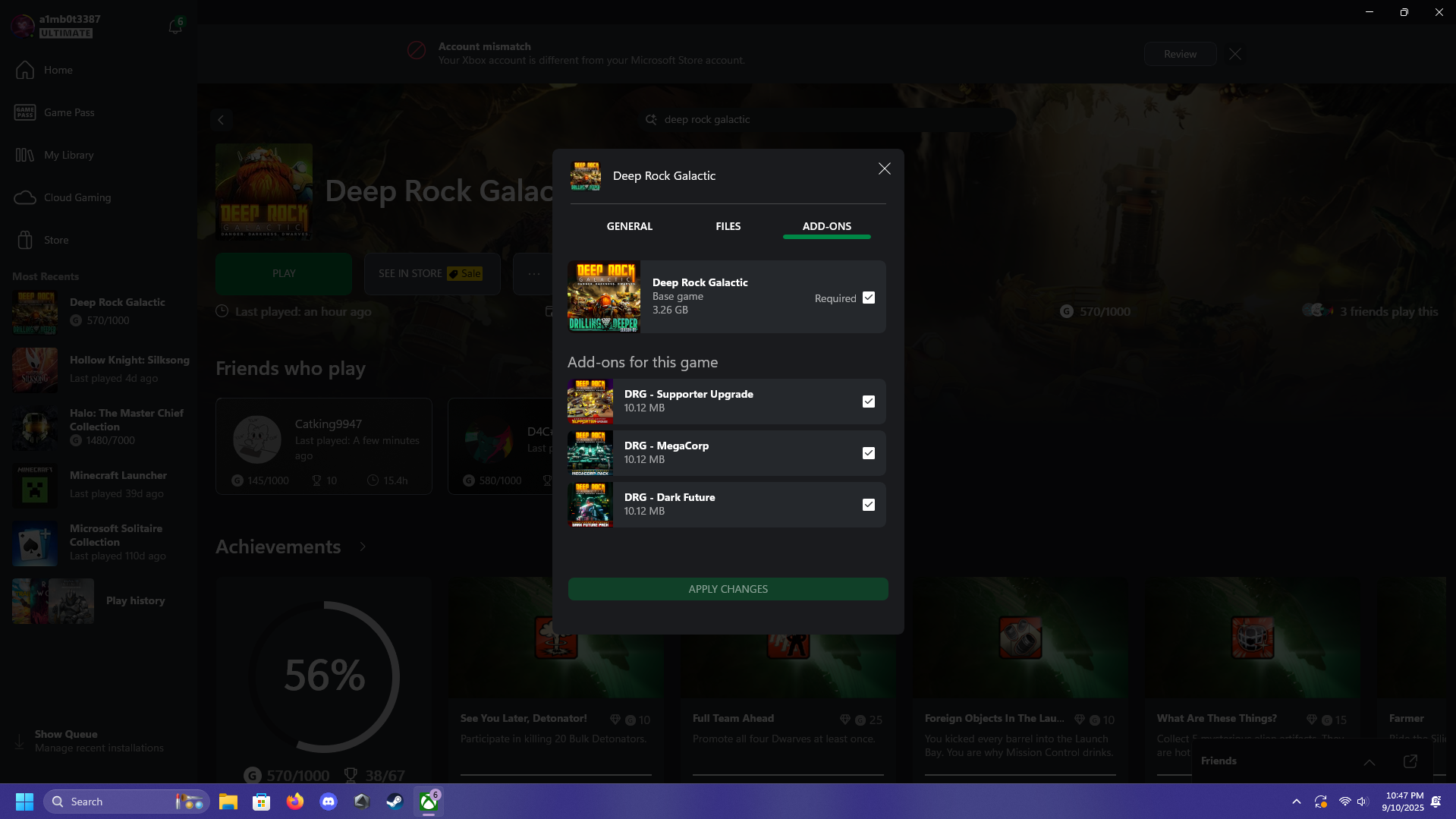Viewport: 1456px width, 819px height.
Task: Open Play history
Action: pos(99,600)
